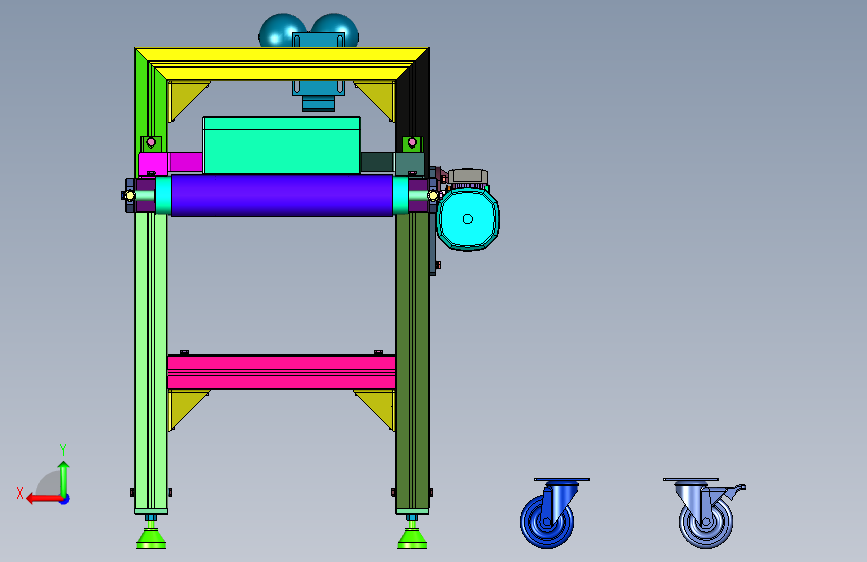Click the red X axis arrow
The image size is (867, 562).
coord(44,499)
